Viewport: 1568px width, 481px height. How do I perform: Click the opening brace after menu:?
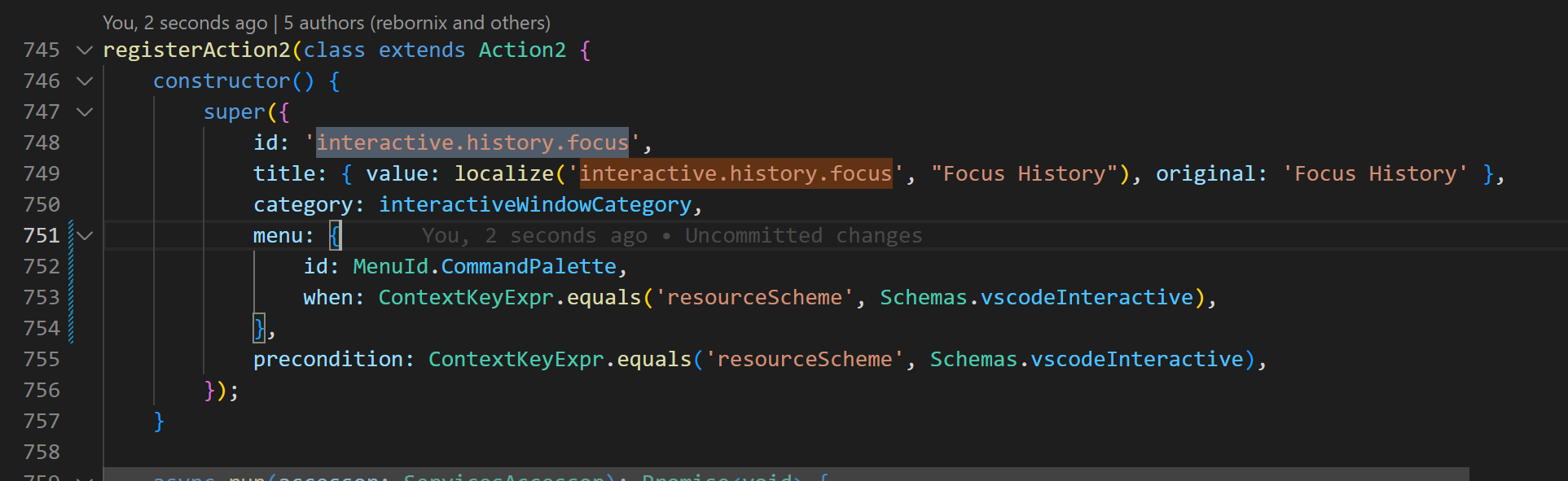335,236
